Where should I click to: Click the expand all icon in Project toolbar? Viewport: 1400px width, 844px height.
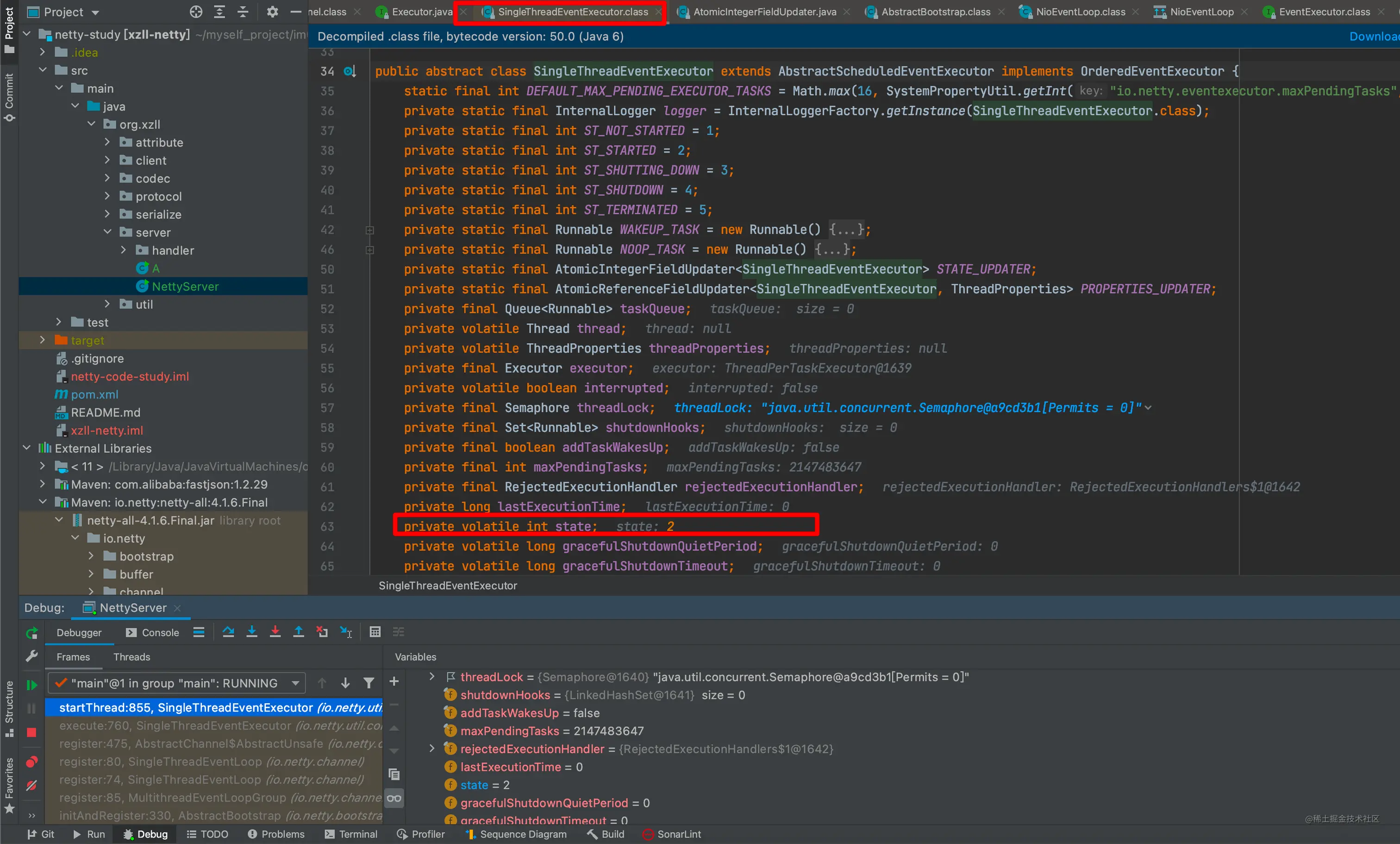(x=219, y=12)
